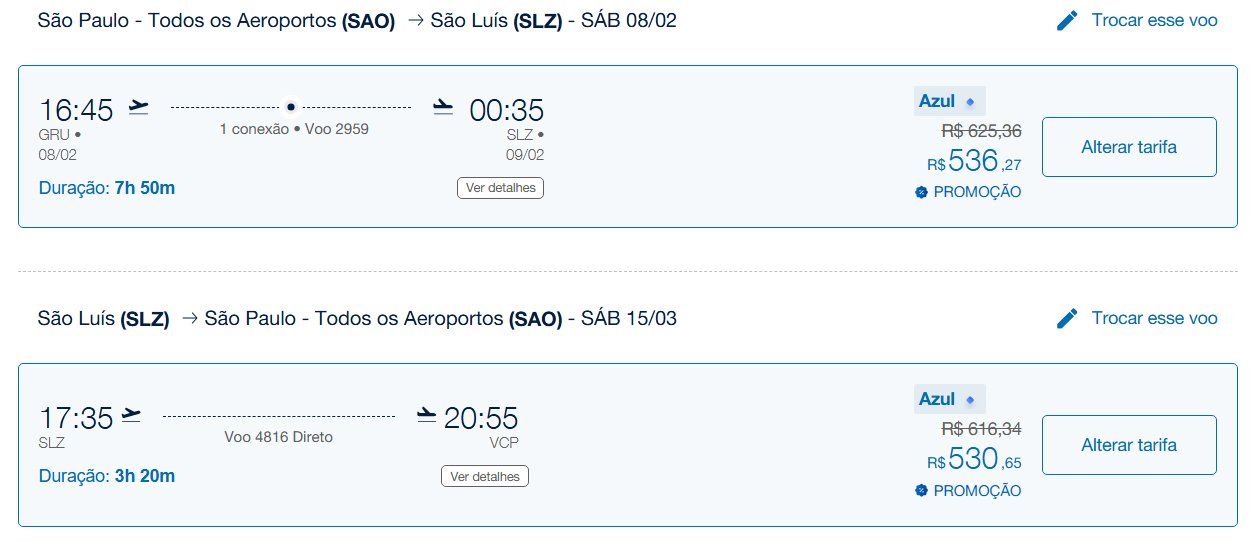This screenshot has height=542, width=1257.
Task: Click Alterar tarifa for the outbound flight
Action: [x=1129, y=147]
